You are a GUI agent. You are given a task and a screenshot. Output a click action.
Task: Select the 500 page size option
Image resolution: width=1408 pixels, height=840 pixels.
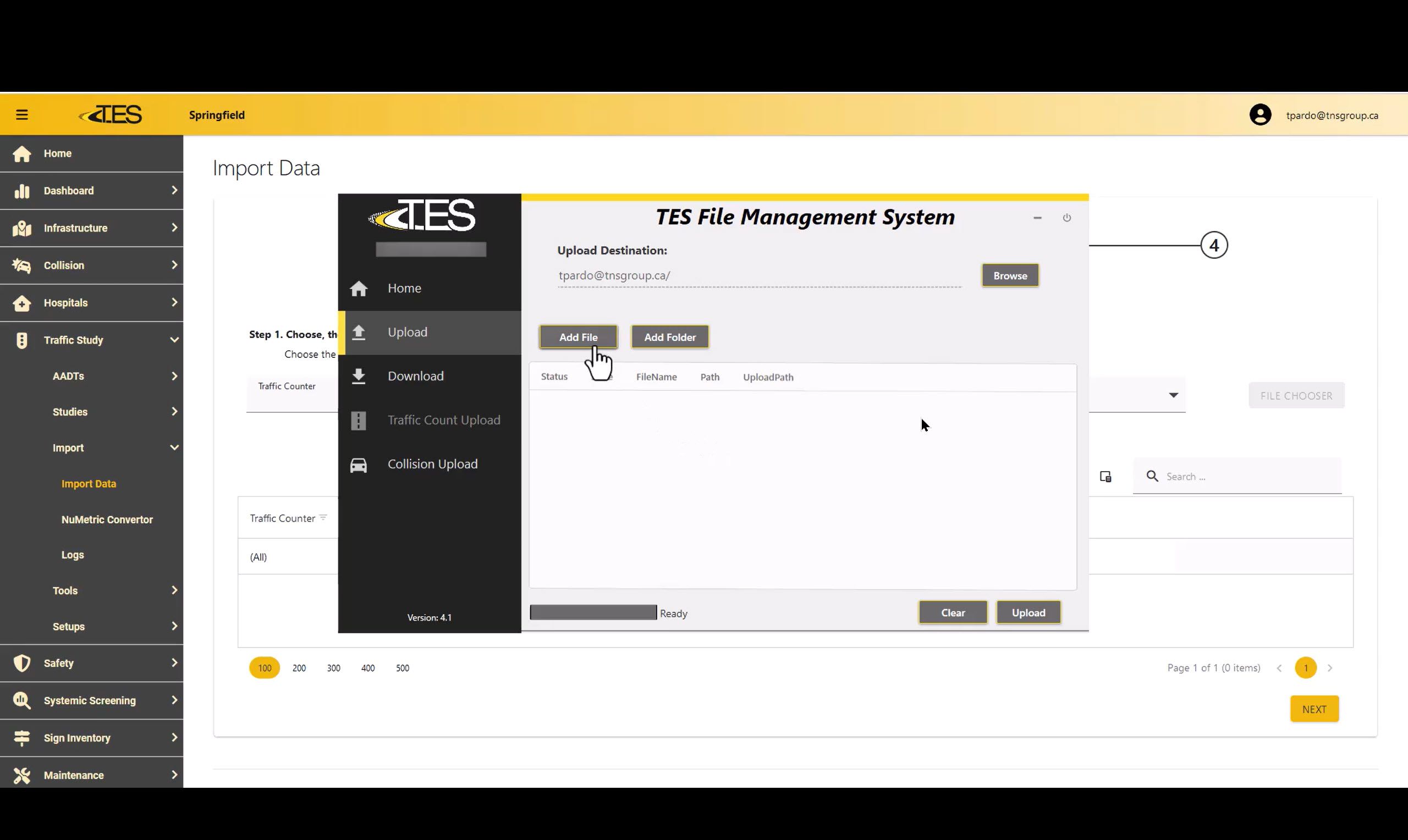tap(402, 668)
